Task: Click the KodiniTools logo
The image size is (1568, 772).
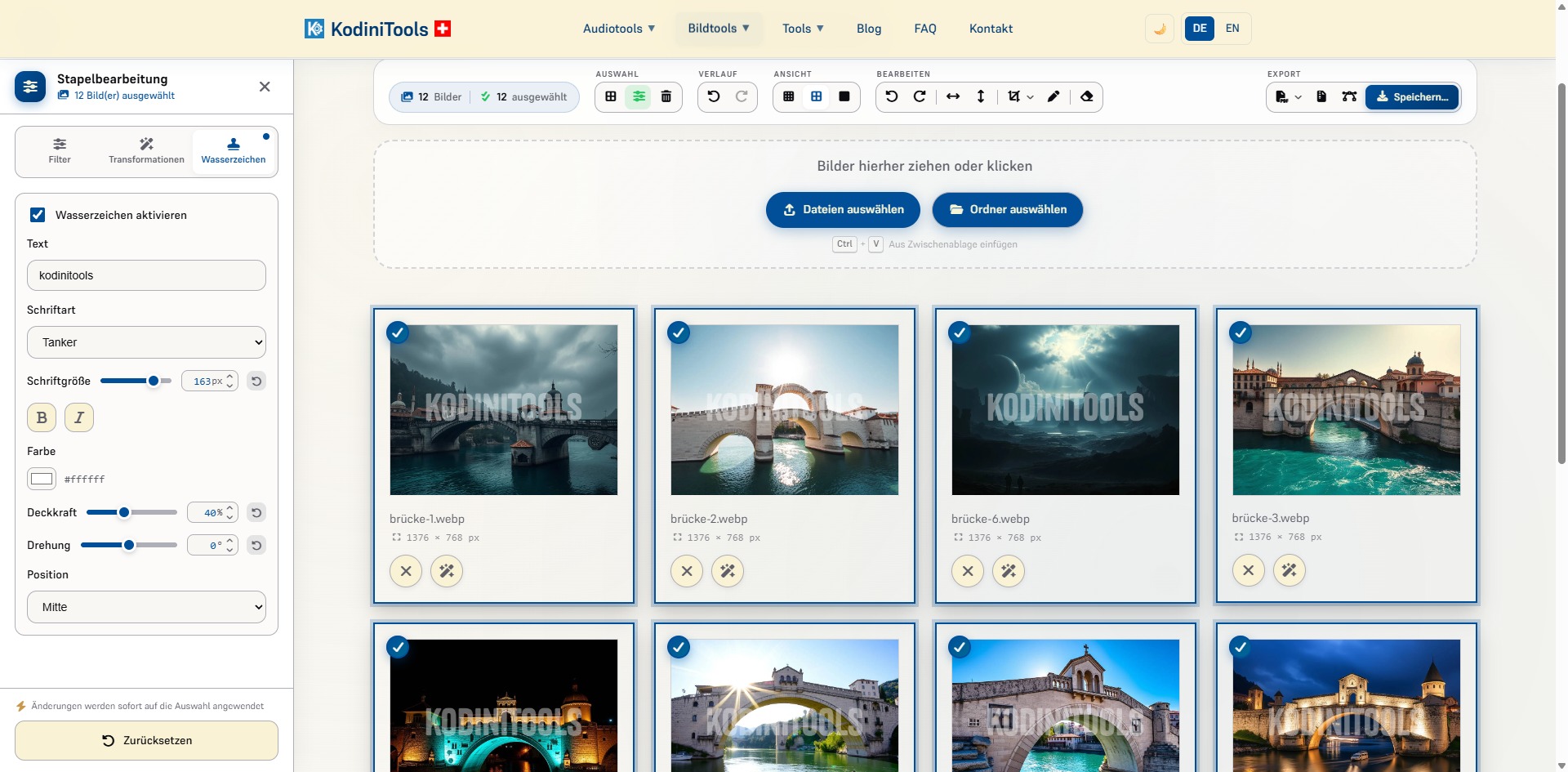Action: pyautogui.click(x=377, y=29)
